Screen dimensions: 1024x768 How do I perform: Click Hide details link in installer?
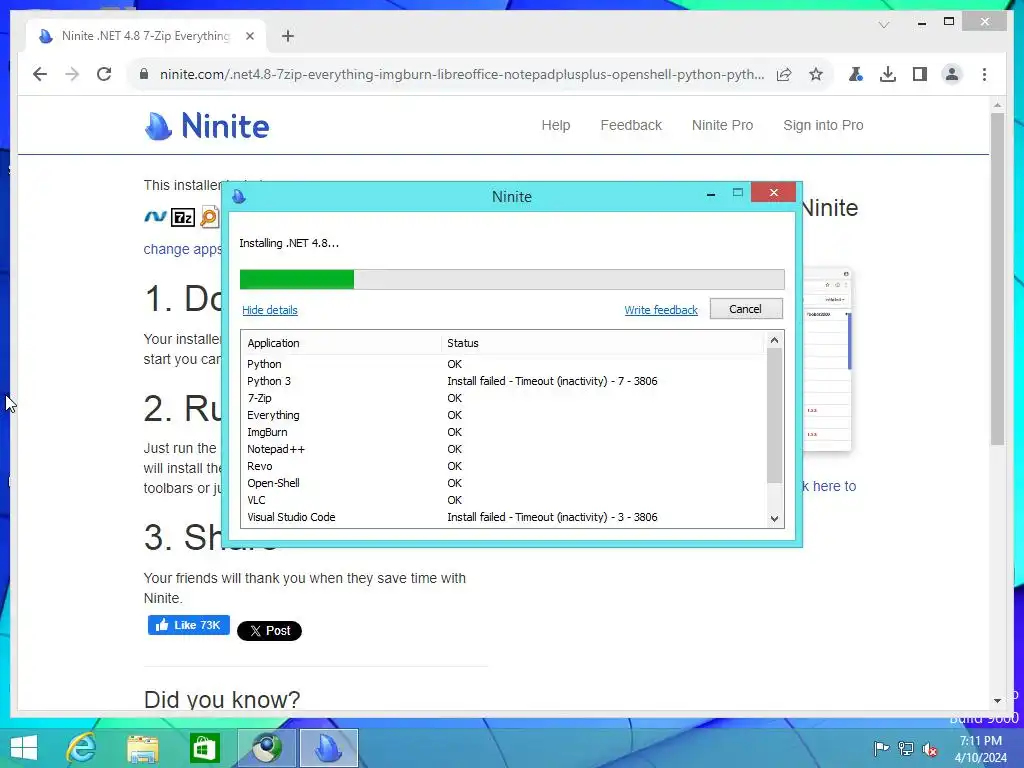[x=270, y=310]
